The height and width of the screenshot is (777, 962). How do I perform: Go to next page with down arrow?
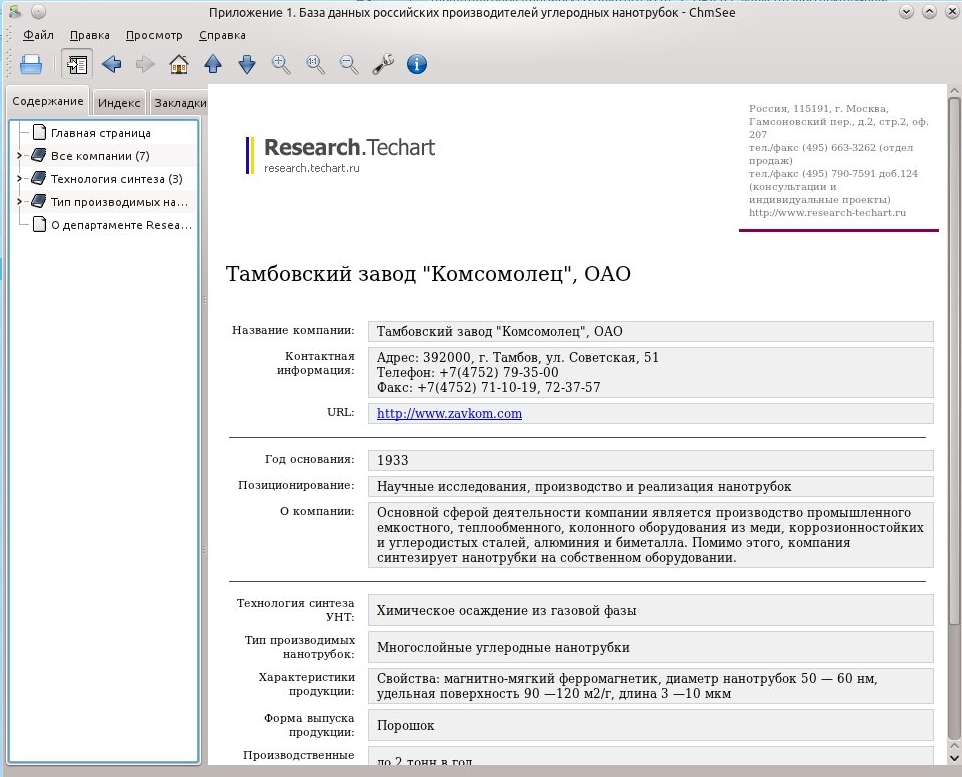(x=247, y=64)
